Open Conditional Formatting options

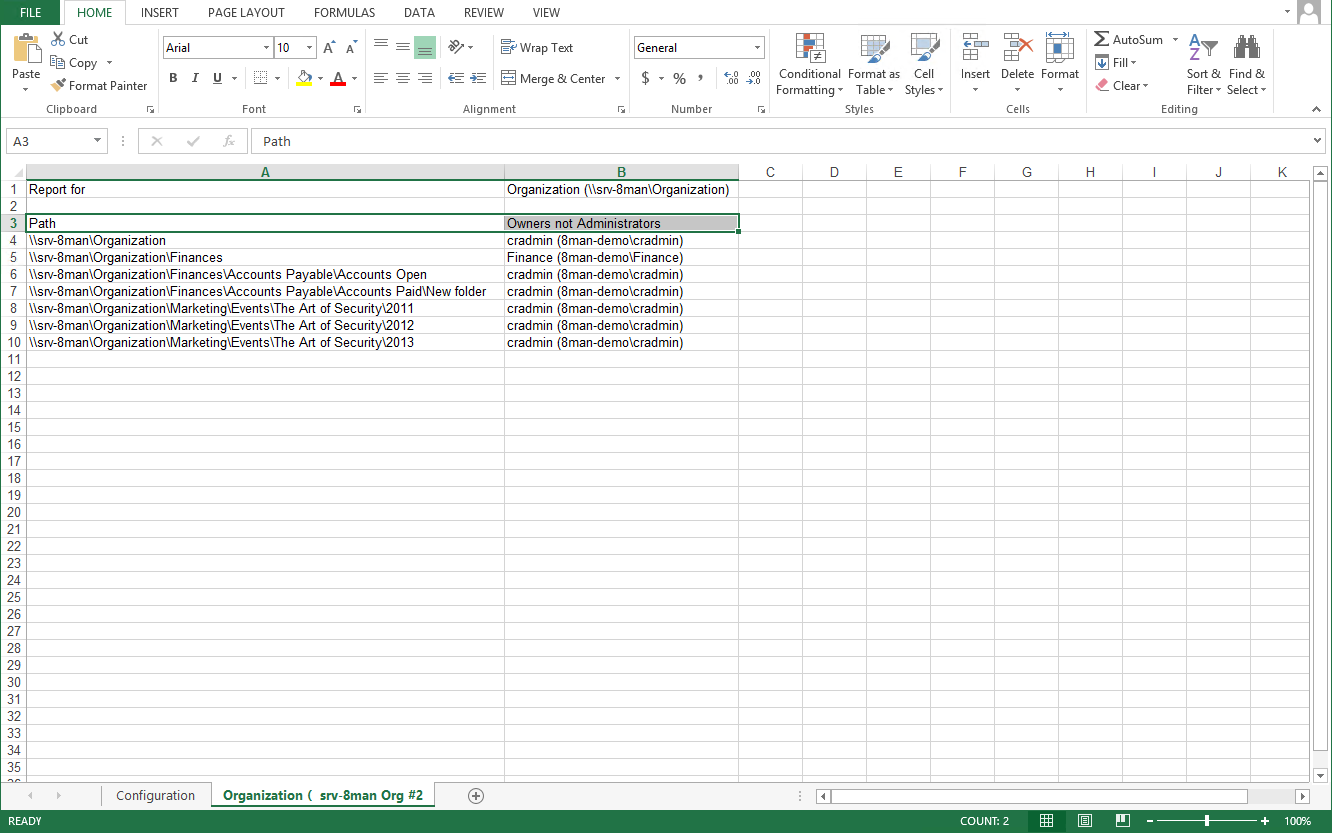tap(809, 66)
